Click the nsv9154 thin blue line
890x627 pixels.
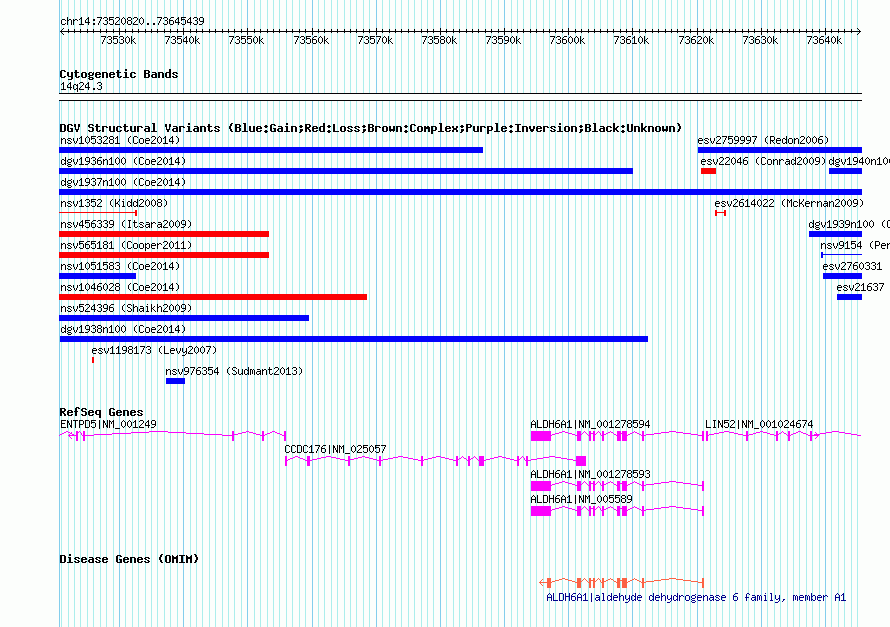(x=841, y=255)
